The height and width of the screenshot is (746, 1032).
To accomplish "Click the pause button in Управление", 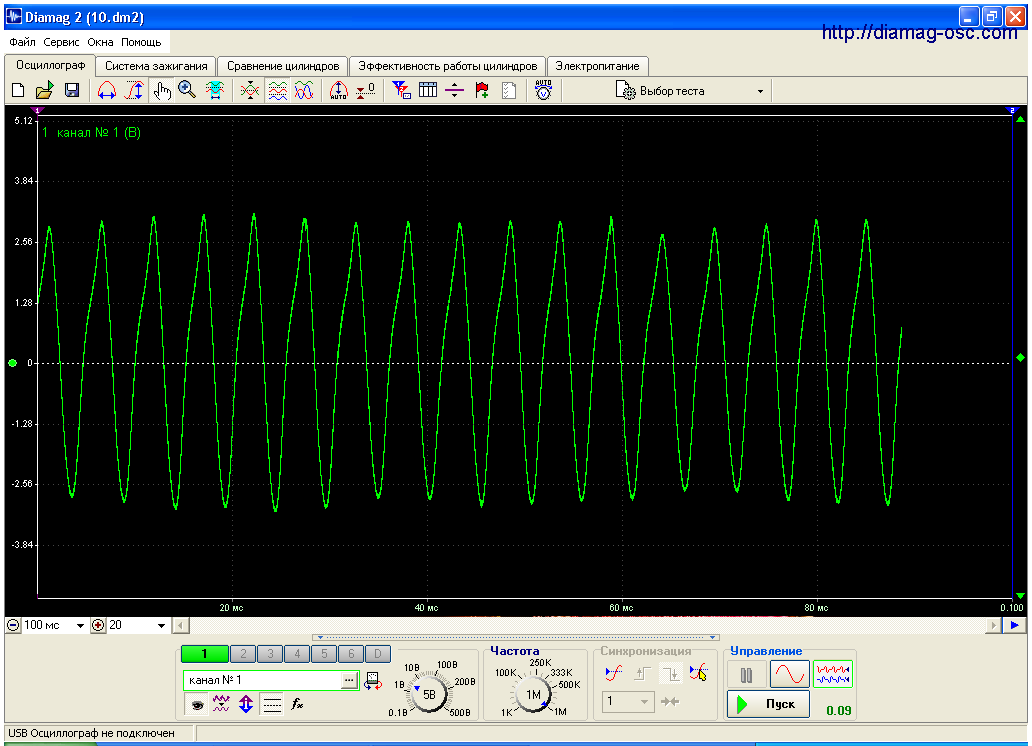I will click(x=746, y=675).
